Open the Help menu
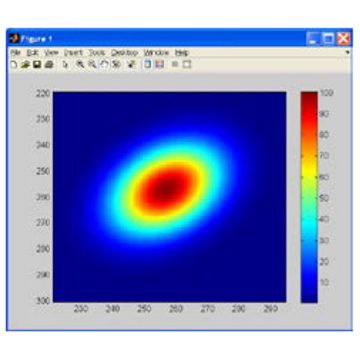The image size is (360, 360). click(182, 53)
